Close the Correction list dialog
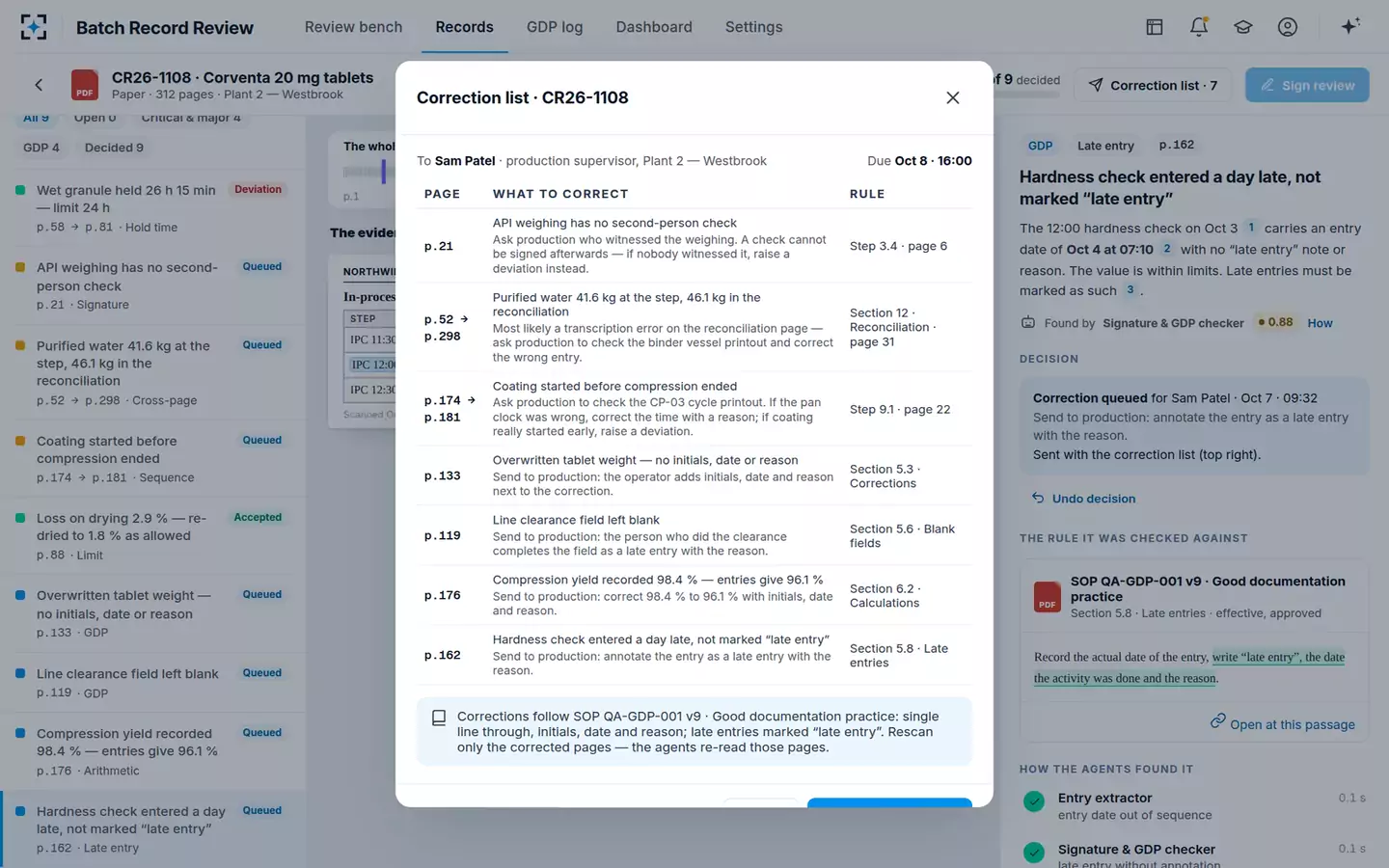This screenshot has width=1389, height=868. pyautogui.click(x=953, y=97)
